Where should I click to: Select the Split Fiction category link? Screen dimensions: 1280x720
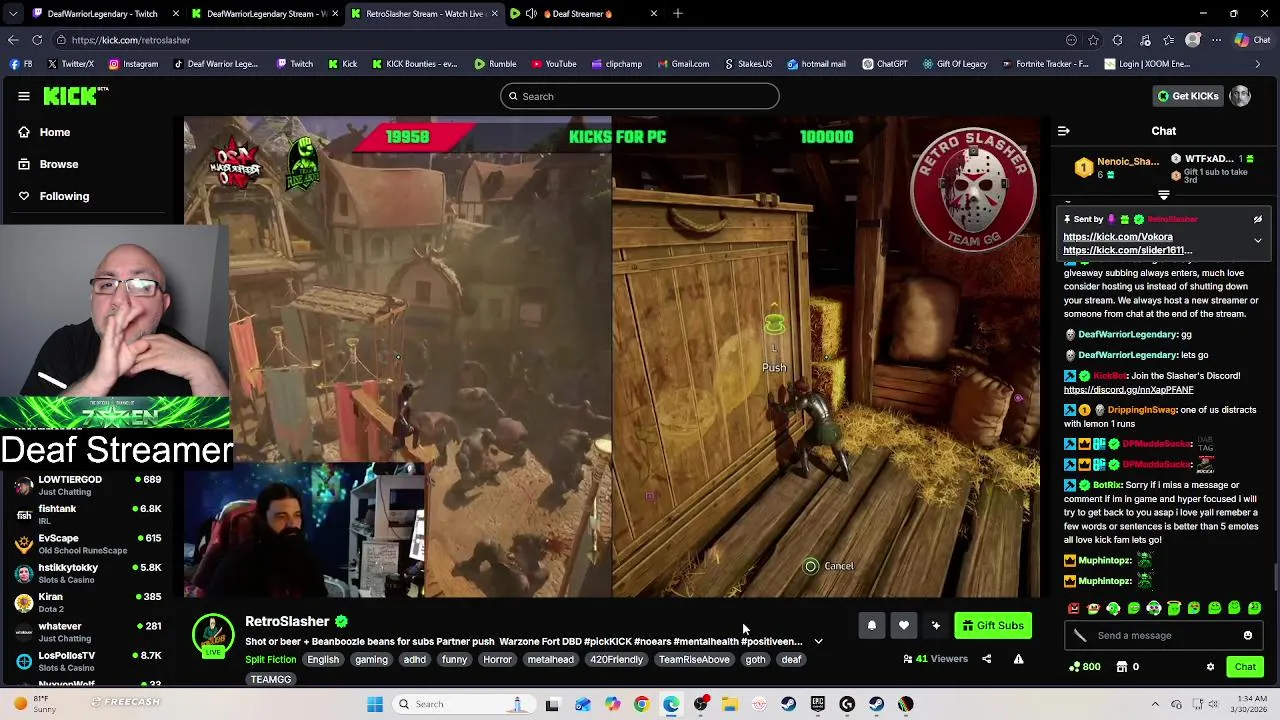pyautogui.click(x=270, y=660)
